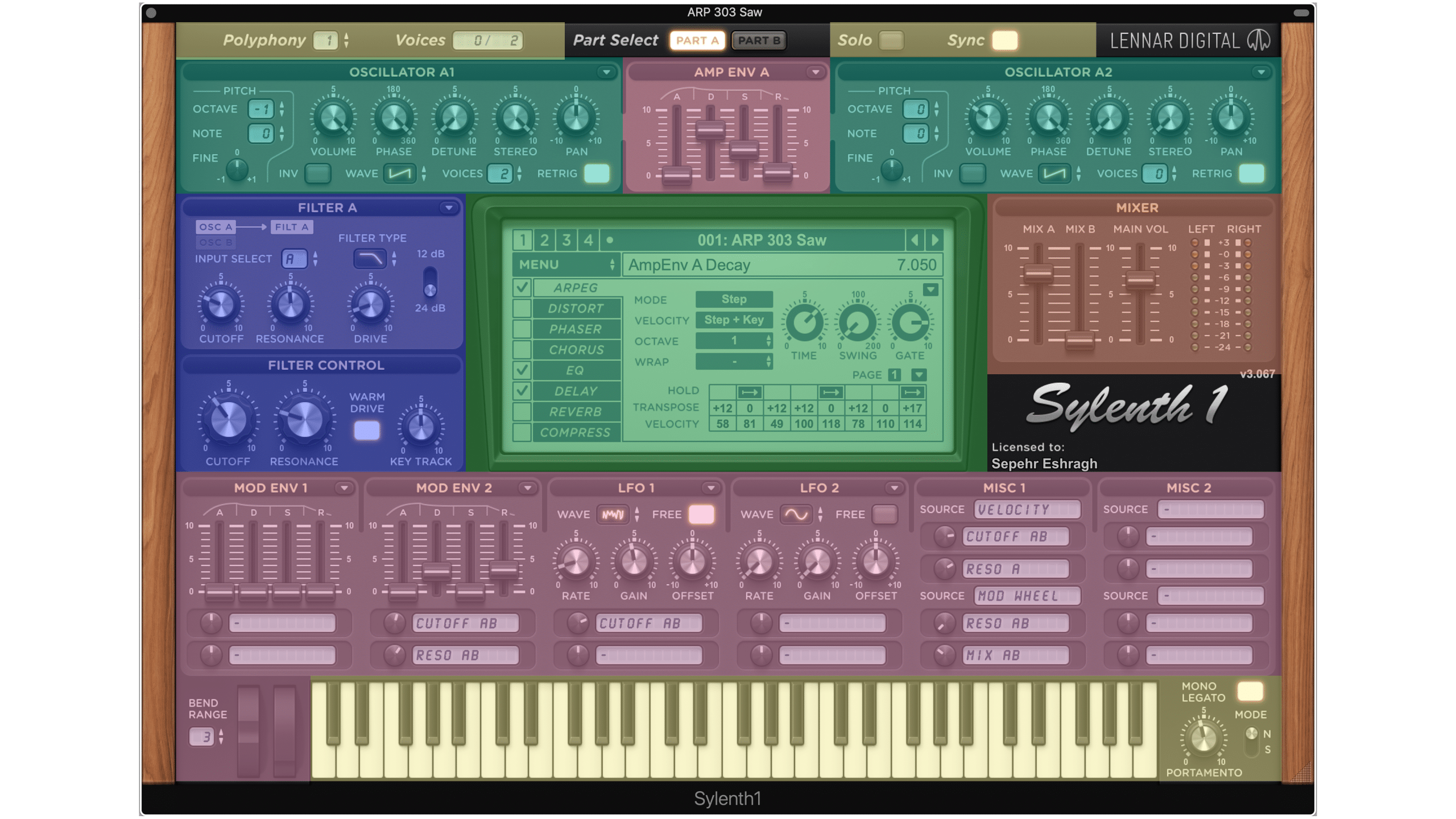Viewport: 1456px width, 819px height.
Task: Click the Misc 1 MOD WHEEL source field
Action: [1027, 596]
